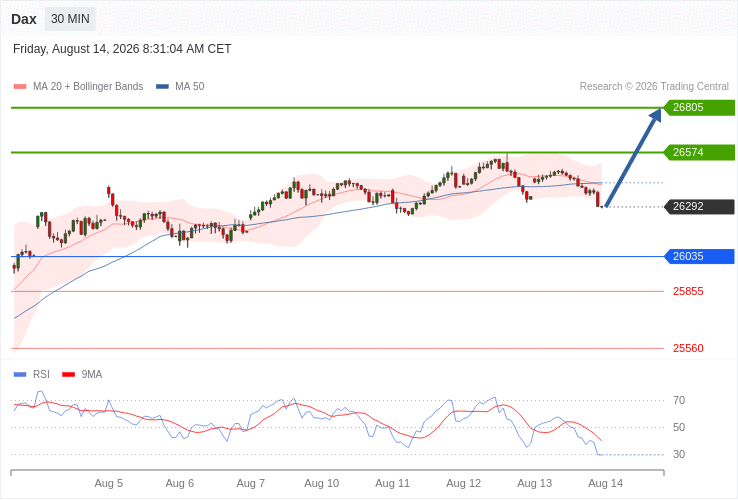Viewport: 738px width, 500px height.
Task: Click the 26574 resistance price tag
Action: pos(699,153)
